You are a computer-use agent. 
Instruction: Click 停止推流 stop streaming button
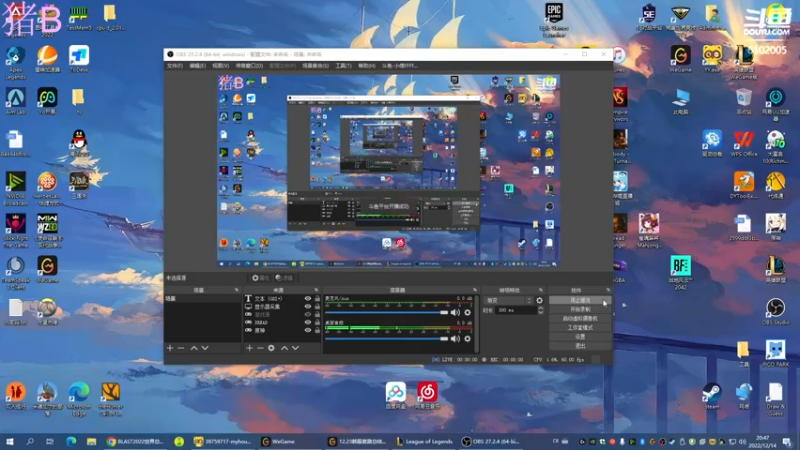pyautogui.click(x=580, y=301)
